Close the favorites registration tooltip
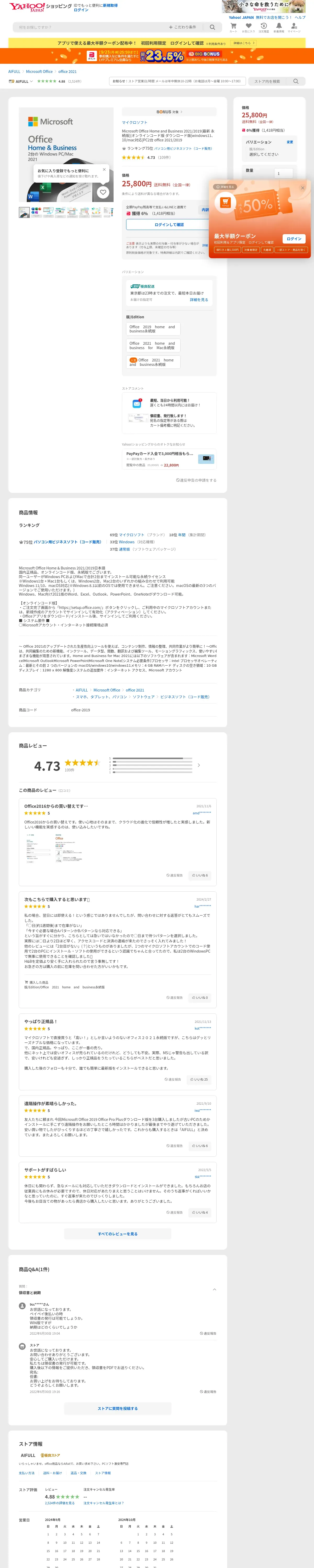This screenshot has width=314, height=1568. (104, 169)
